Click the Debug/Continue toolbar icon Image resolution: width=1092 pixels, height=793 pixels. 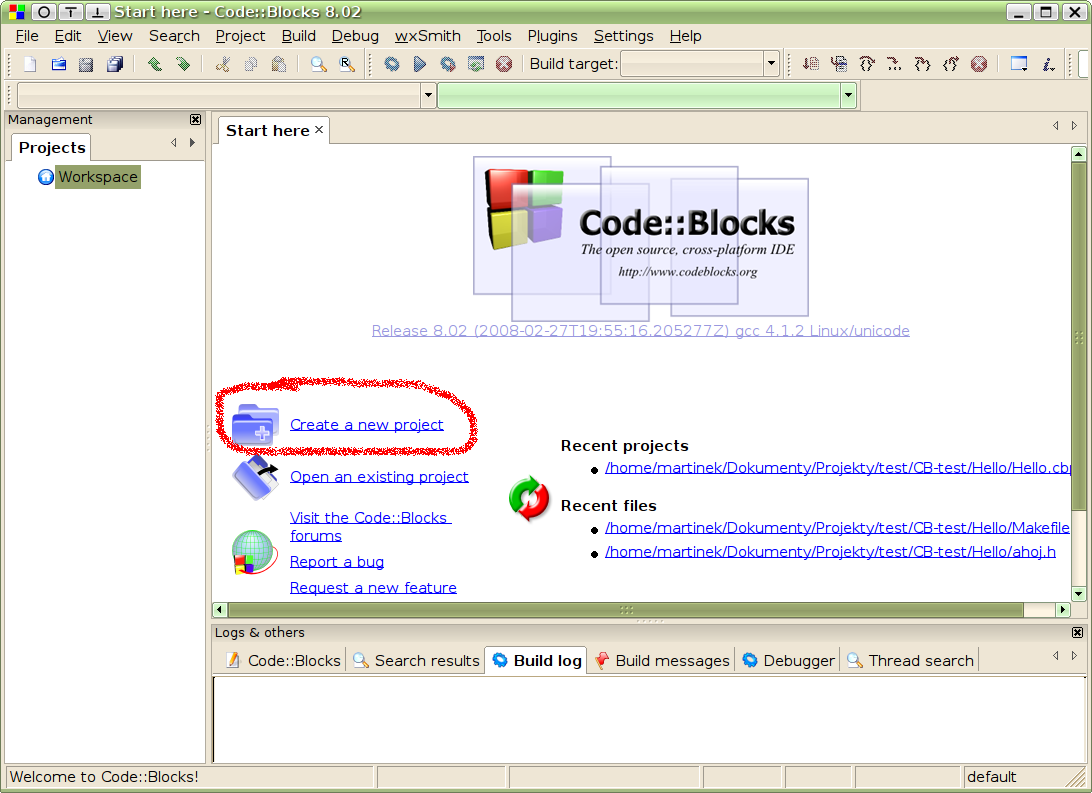coord(811,64)
